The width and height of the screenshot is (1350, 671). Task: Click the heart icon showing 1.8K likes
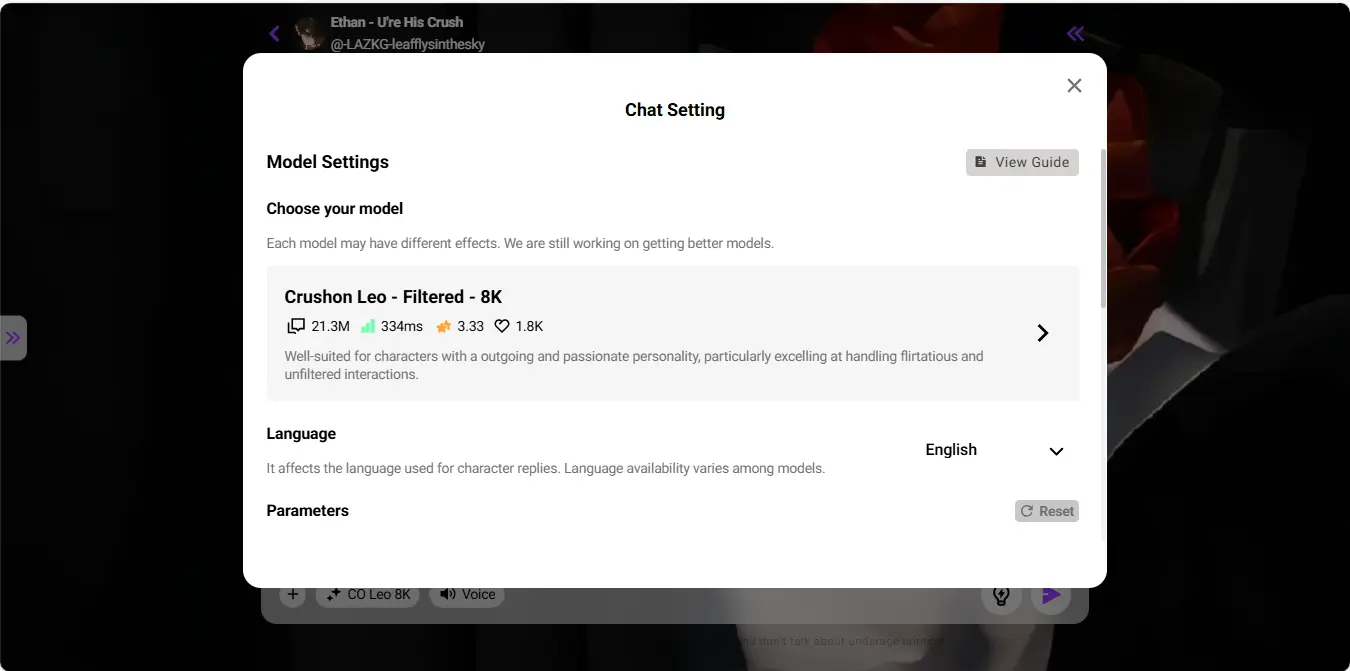click(x=502, y=326)
